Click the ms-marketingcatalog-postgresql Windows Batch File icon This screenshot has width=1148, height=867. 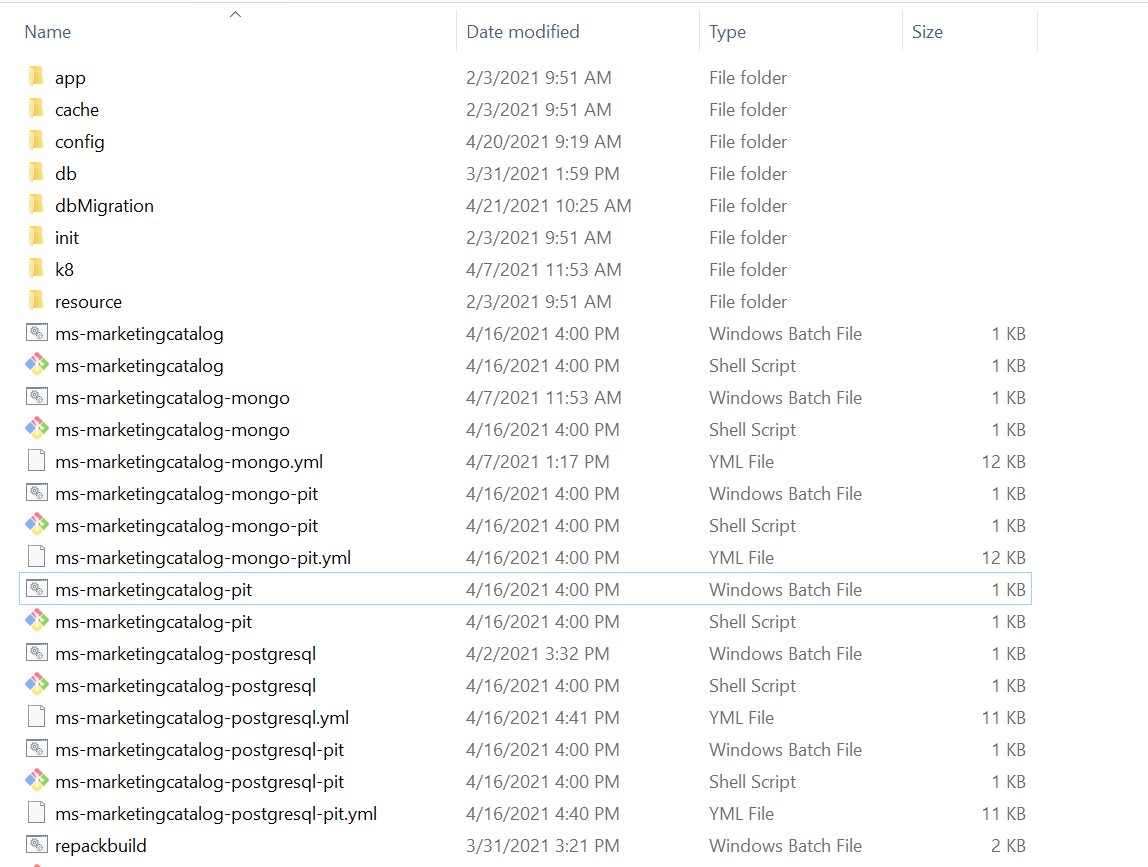coord(37,653)
